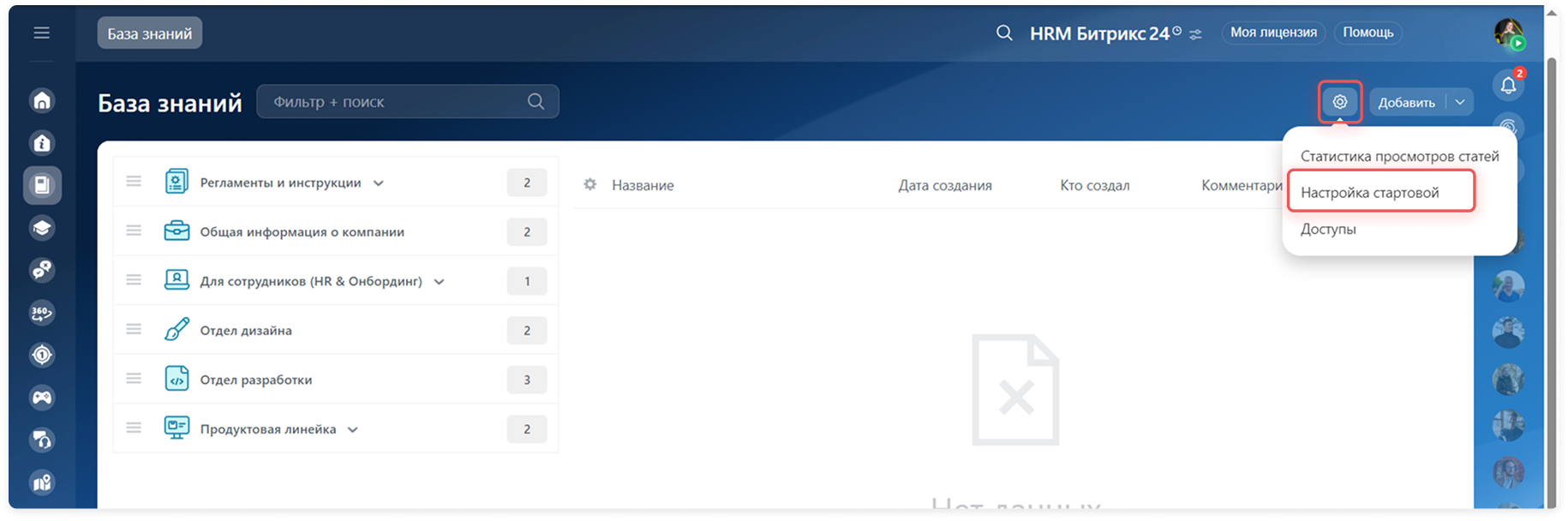Click table column settings gear near Название
Viewport: 1568px width, 521px height.
point(589,184)
